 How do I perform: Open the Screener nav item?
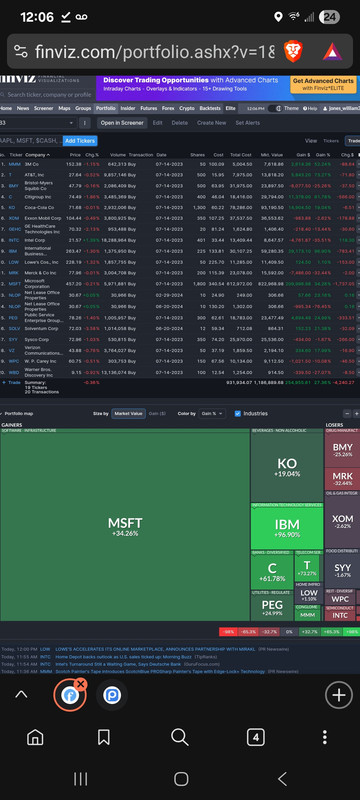pyautogui.click(x=43, y=108)
